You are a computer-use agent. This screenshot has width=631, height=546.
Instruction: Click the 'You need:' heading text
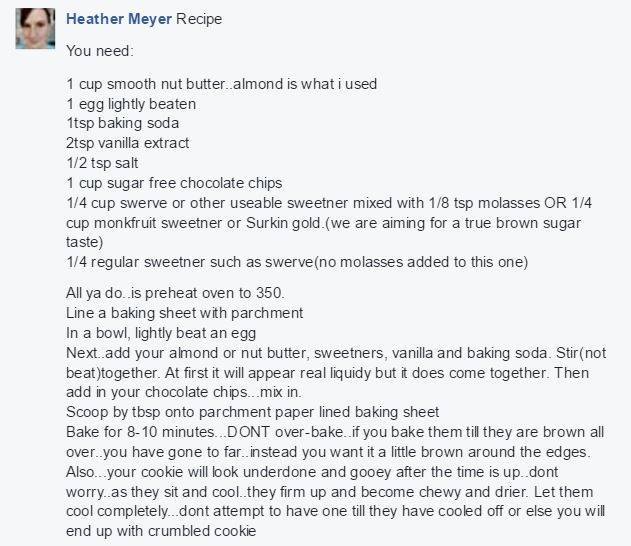tap(100, 51)
